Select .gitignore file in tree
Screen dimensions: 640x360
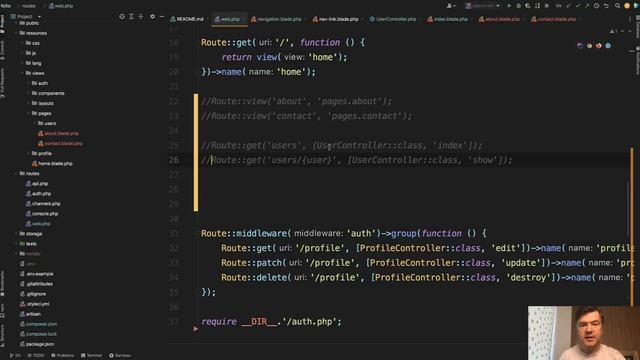33,294
